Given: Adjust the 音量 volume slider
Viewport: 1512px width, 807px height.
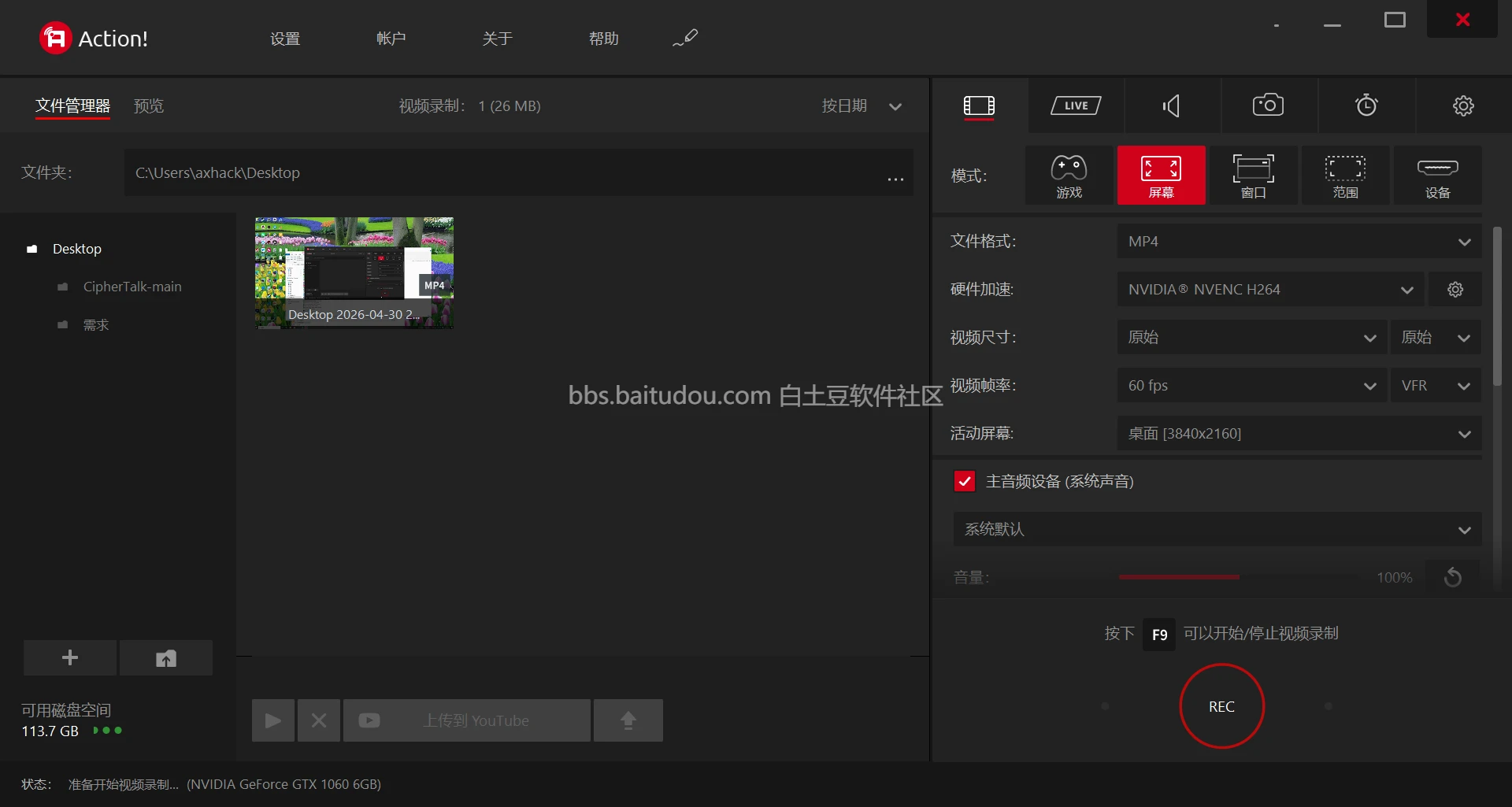Looking at the screenshot, I should click(1238, 577).
